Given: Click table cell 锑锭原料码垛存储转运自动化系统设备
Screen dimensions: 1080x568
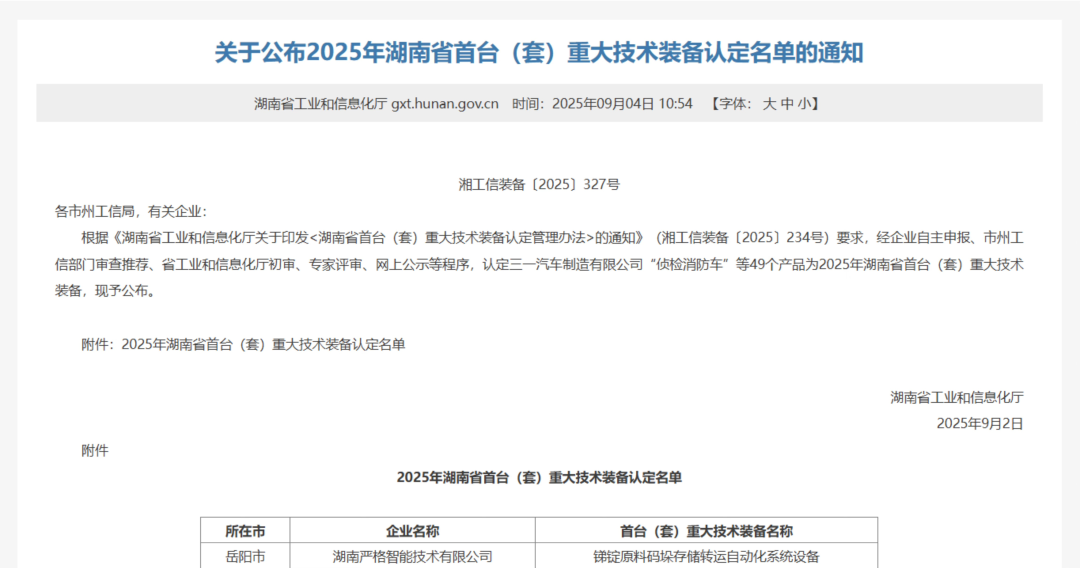Looking at the screenshot, I should [x=707, y=556].
